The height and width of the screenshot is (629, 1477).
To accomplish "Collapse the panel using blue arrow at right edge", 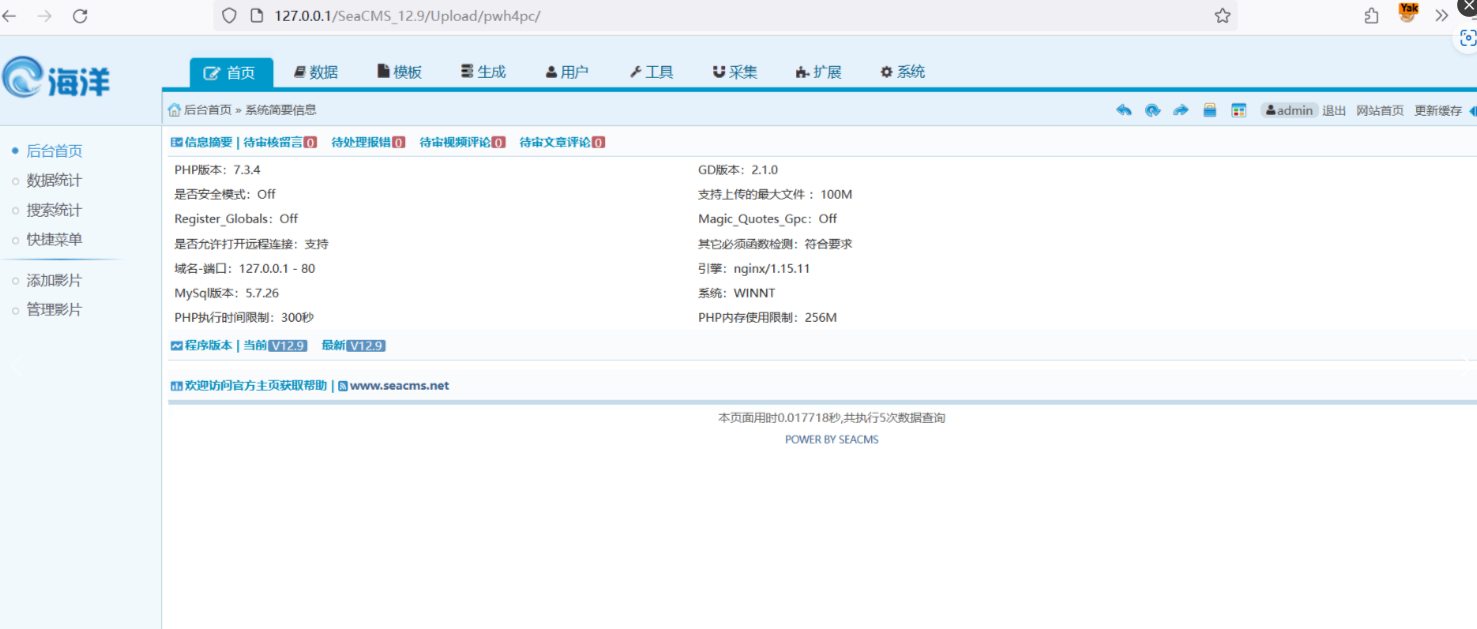I will pos(1472,111).
